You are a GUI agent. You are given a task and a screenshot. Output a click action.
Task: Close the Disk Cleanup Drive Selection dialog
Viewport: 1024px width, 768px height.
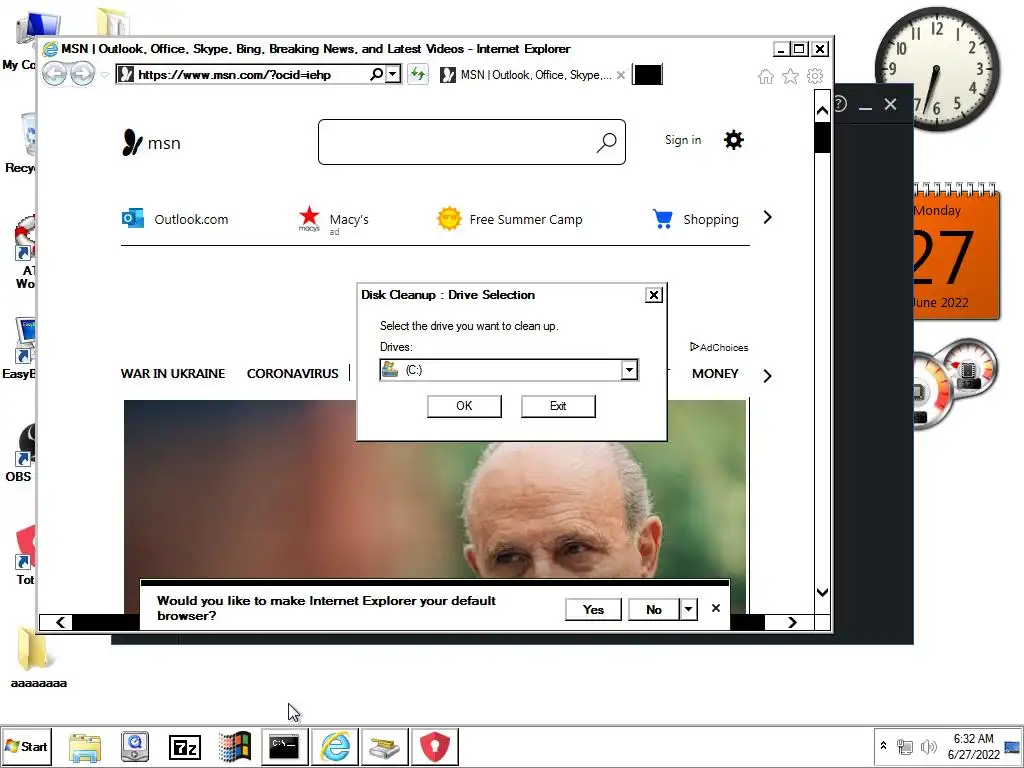click(654, 295)
